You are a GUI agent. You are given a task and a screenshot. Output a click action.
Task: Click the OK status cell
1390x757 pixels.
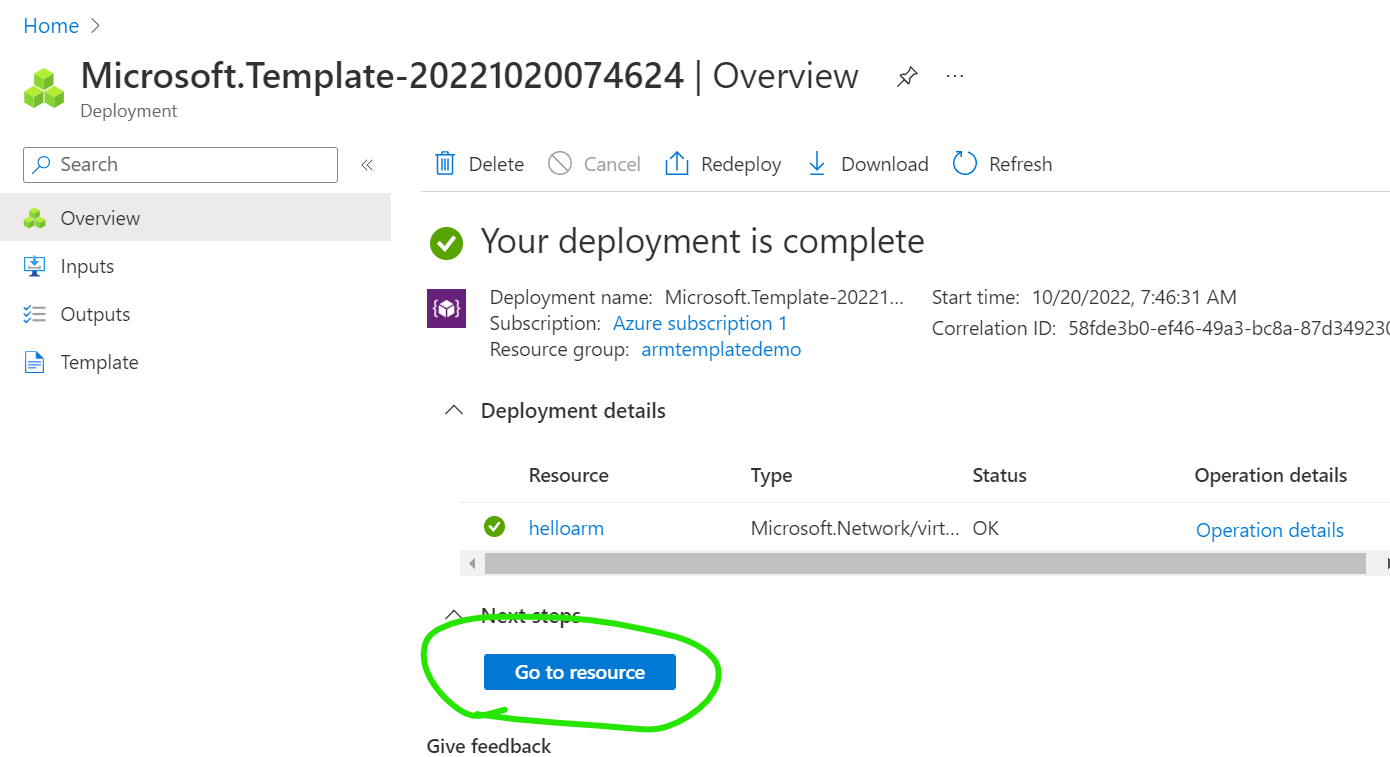(x=986, y=528)
